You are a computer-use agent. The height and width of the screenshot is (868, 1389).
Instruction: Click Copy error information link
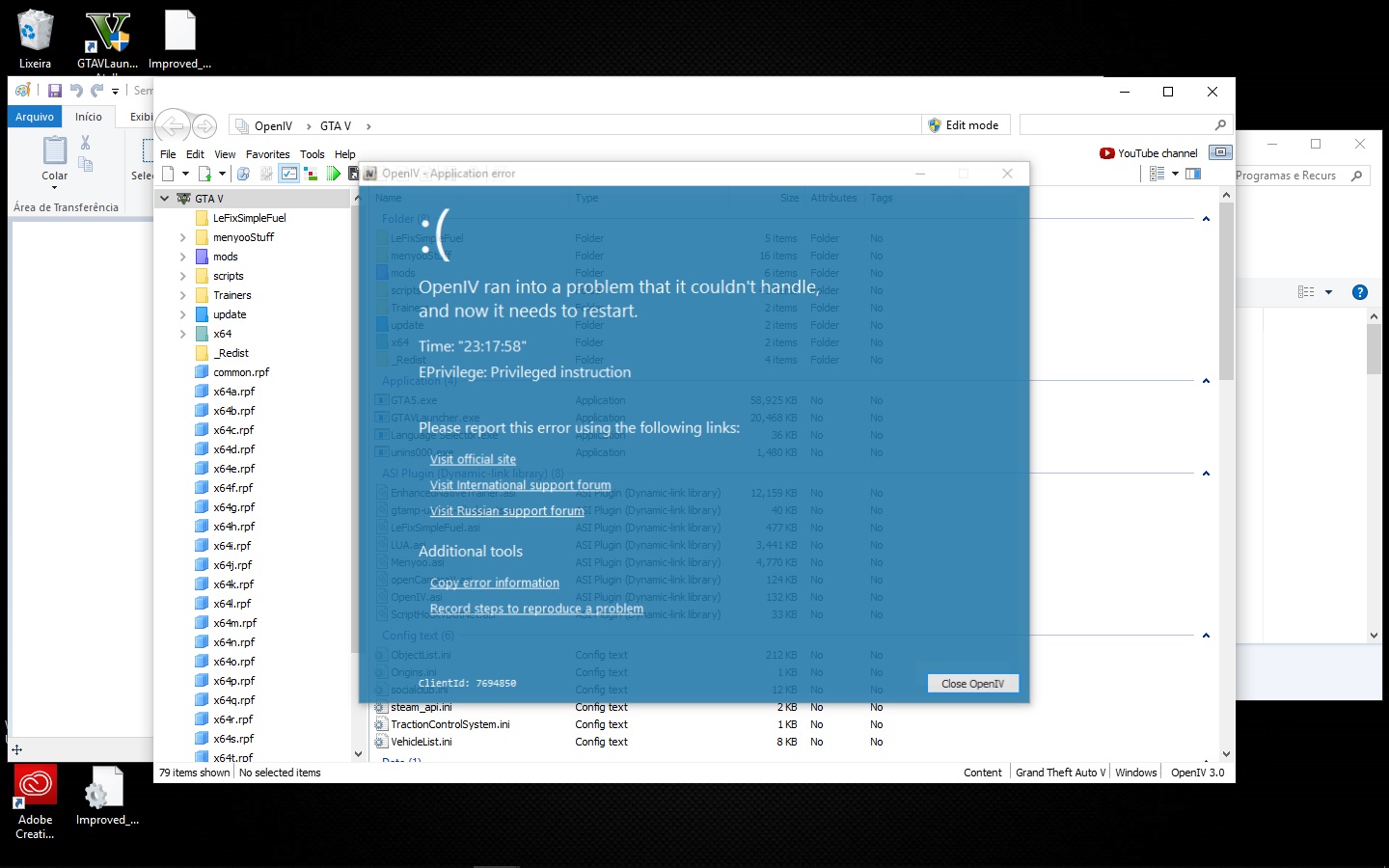[494, 583]
